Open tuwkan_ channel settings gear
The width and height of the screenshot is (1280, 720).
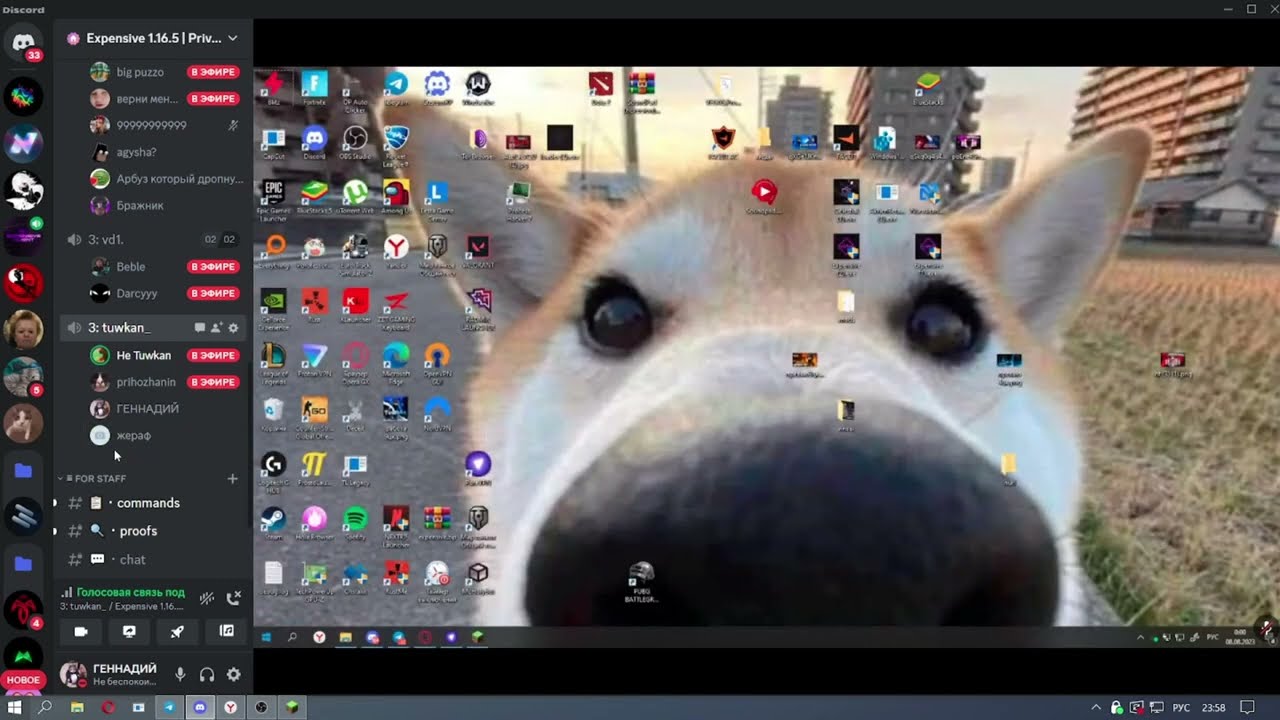(233, 328)
